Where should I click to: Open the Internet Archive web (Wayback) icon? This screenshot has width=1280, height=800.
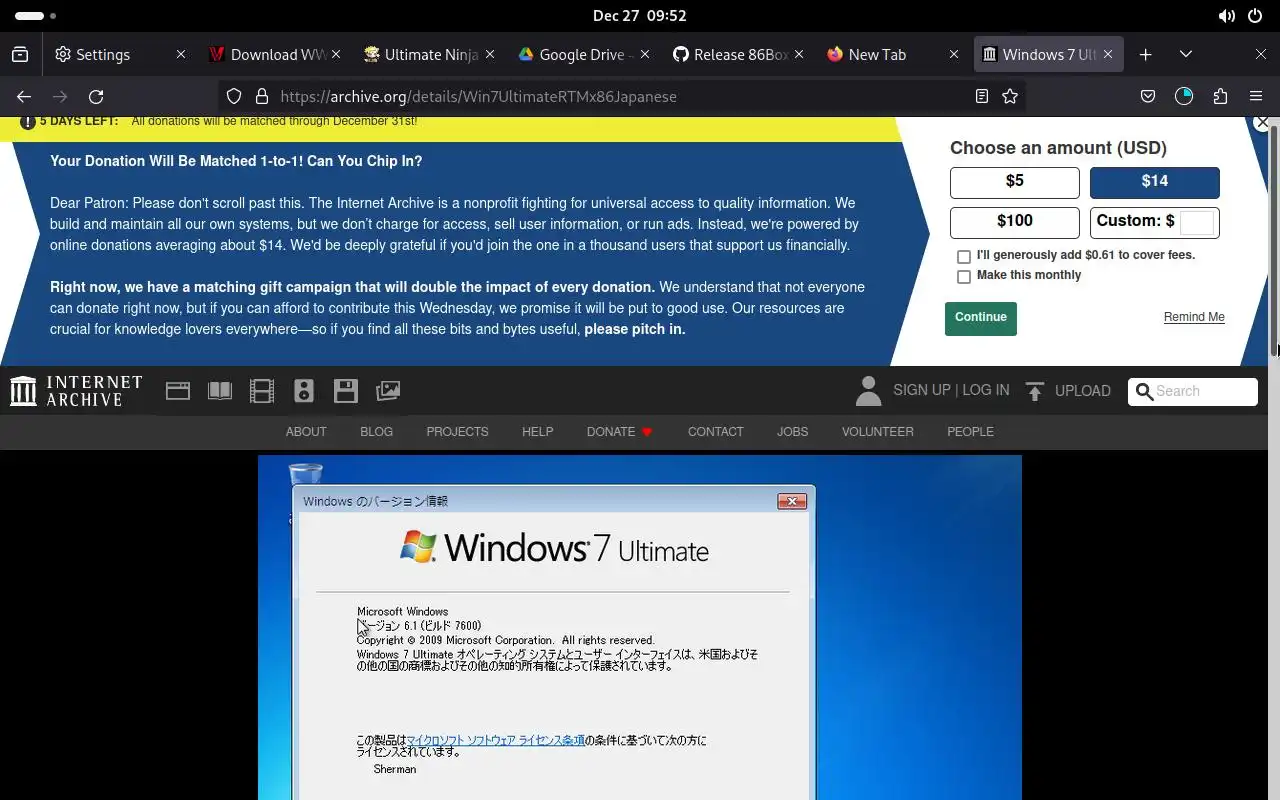[x=178, y=391]
